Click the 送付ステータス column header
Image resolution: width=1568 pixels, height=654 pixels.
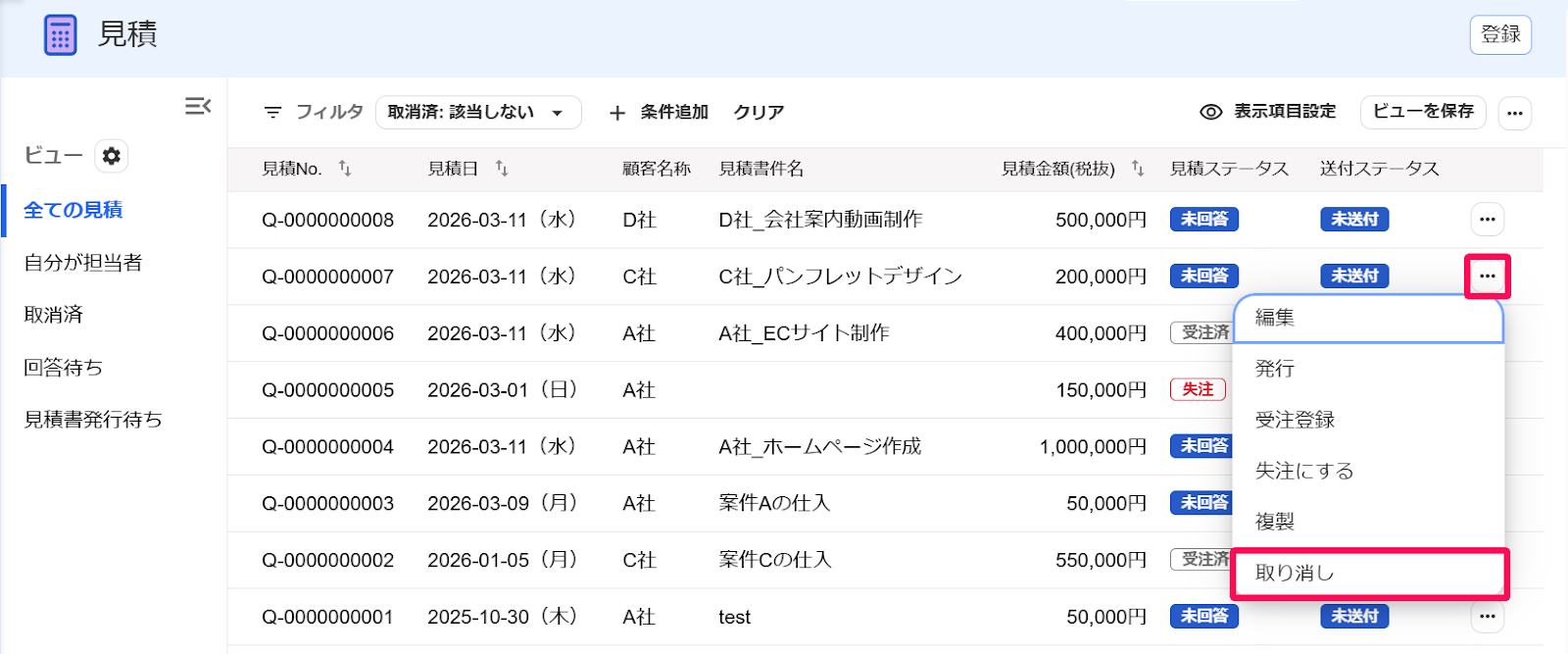[1379, 169]
